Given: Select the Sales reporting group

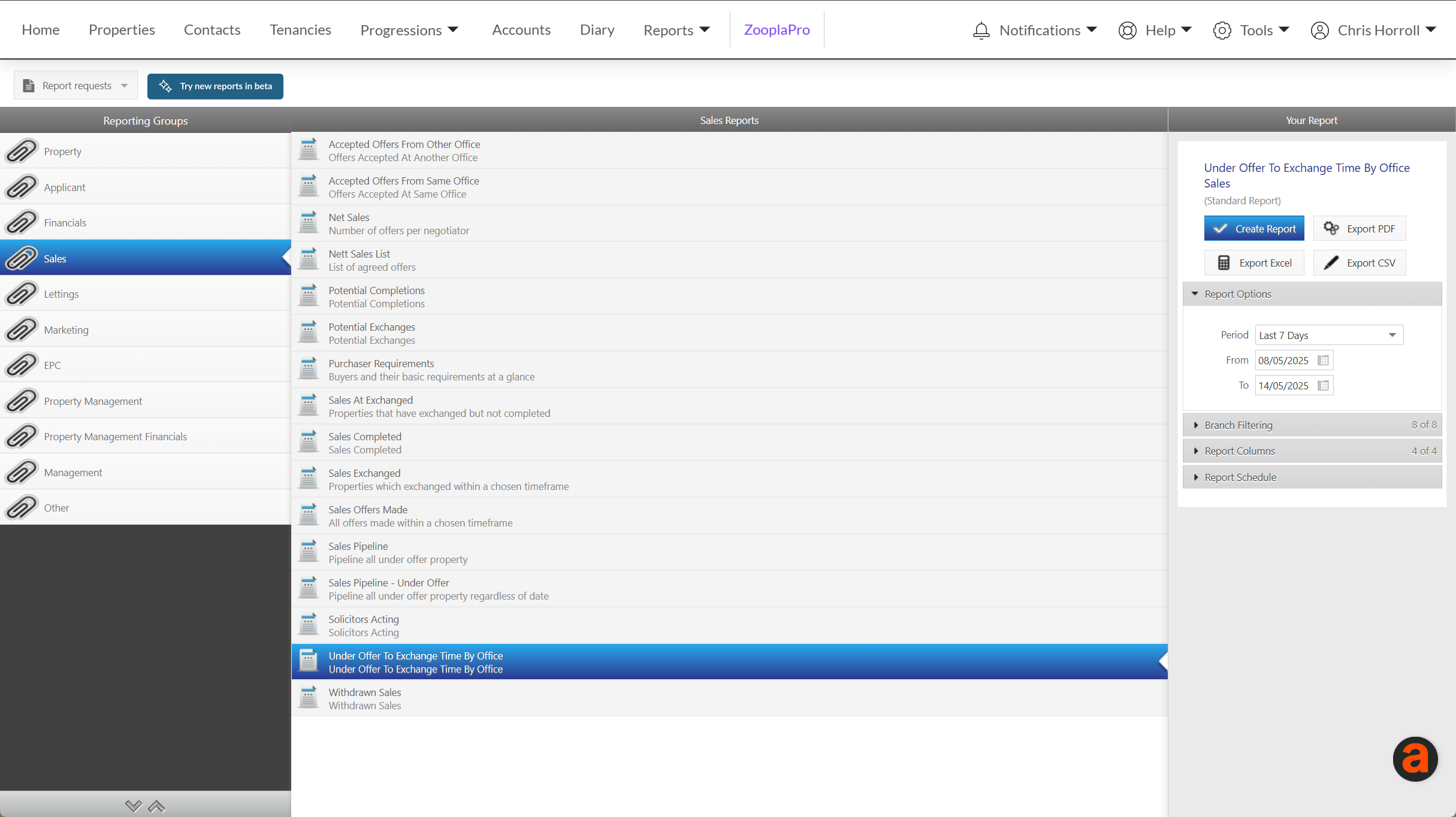Looking at the screenshot, I should tap(146, 258).
